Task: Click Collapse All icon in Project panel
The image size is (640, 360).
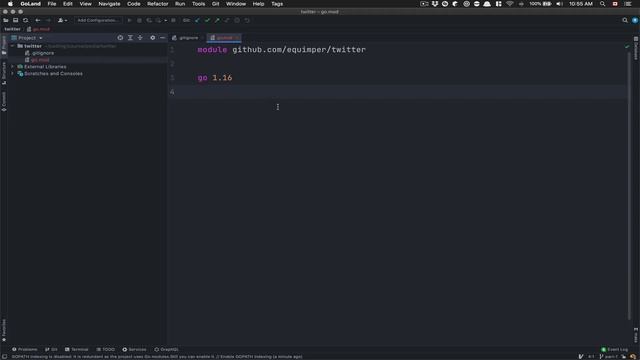Action: pos(140,38)
